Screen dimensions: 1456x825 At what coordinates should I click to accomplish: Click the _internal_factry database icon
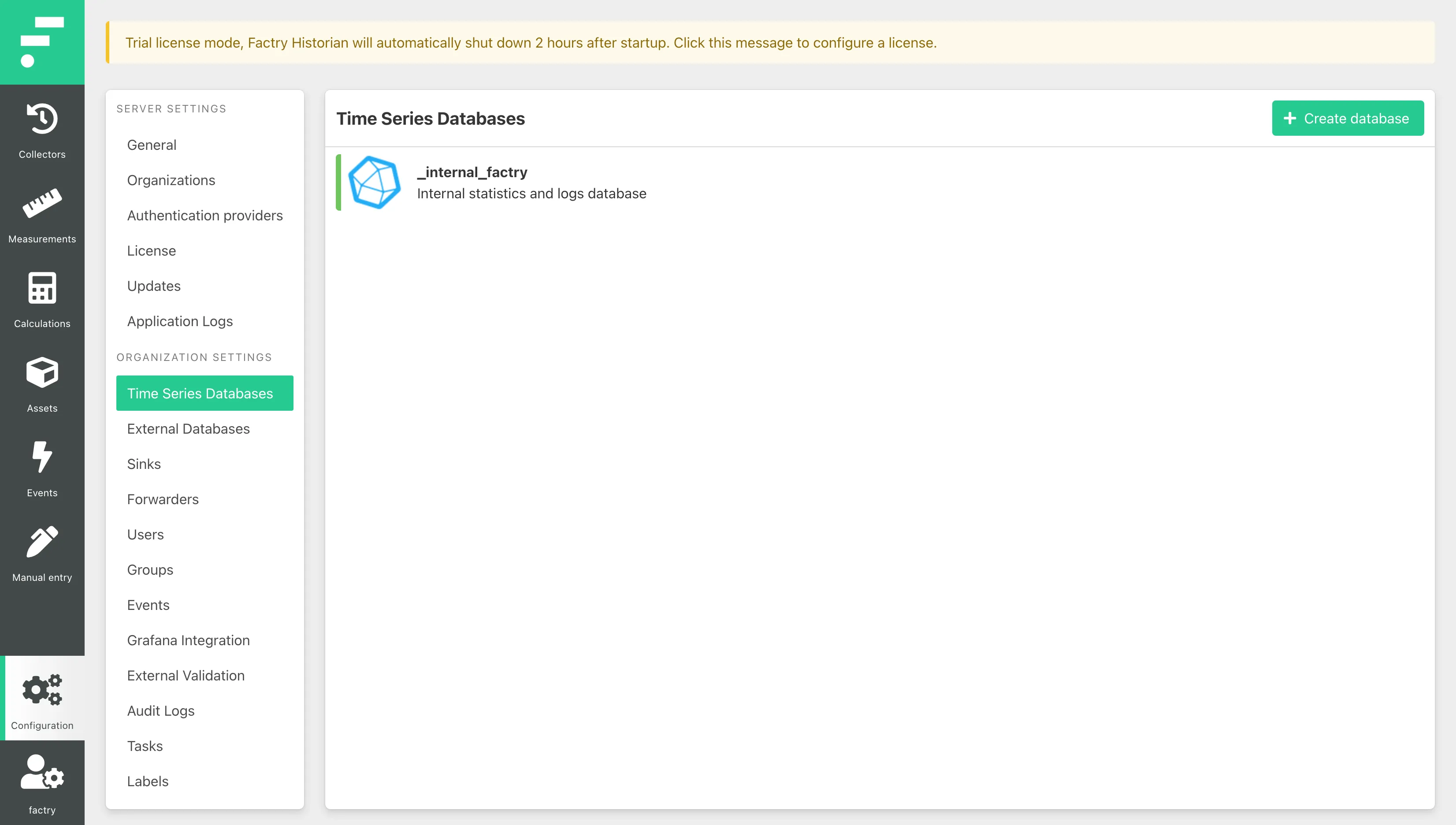tap(374, 182)
